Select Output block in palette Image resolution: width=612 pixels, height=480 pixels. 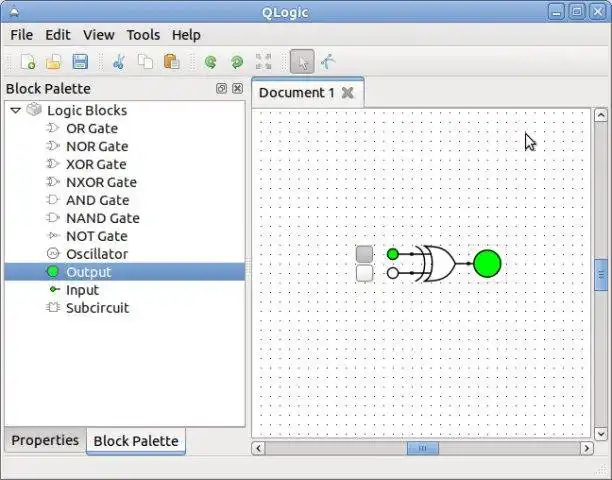pos(125,272)
